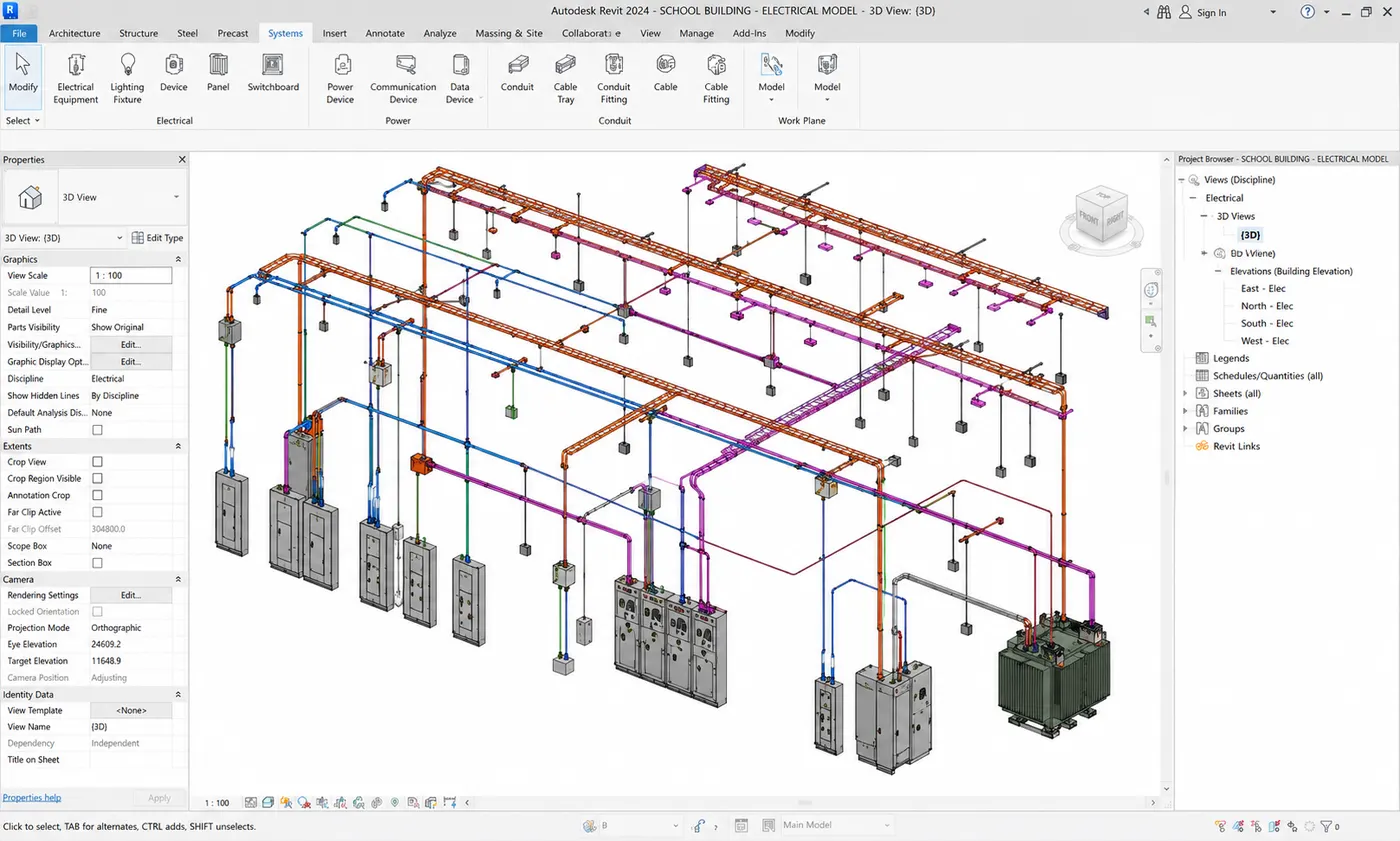Choose the Conduit Fitting tool
Viewport: 1400px width, 841px height.
(x=614, y=79)
